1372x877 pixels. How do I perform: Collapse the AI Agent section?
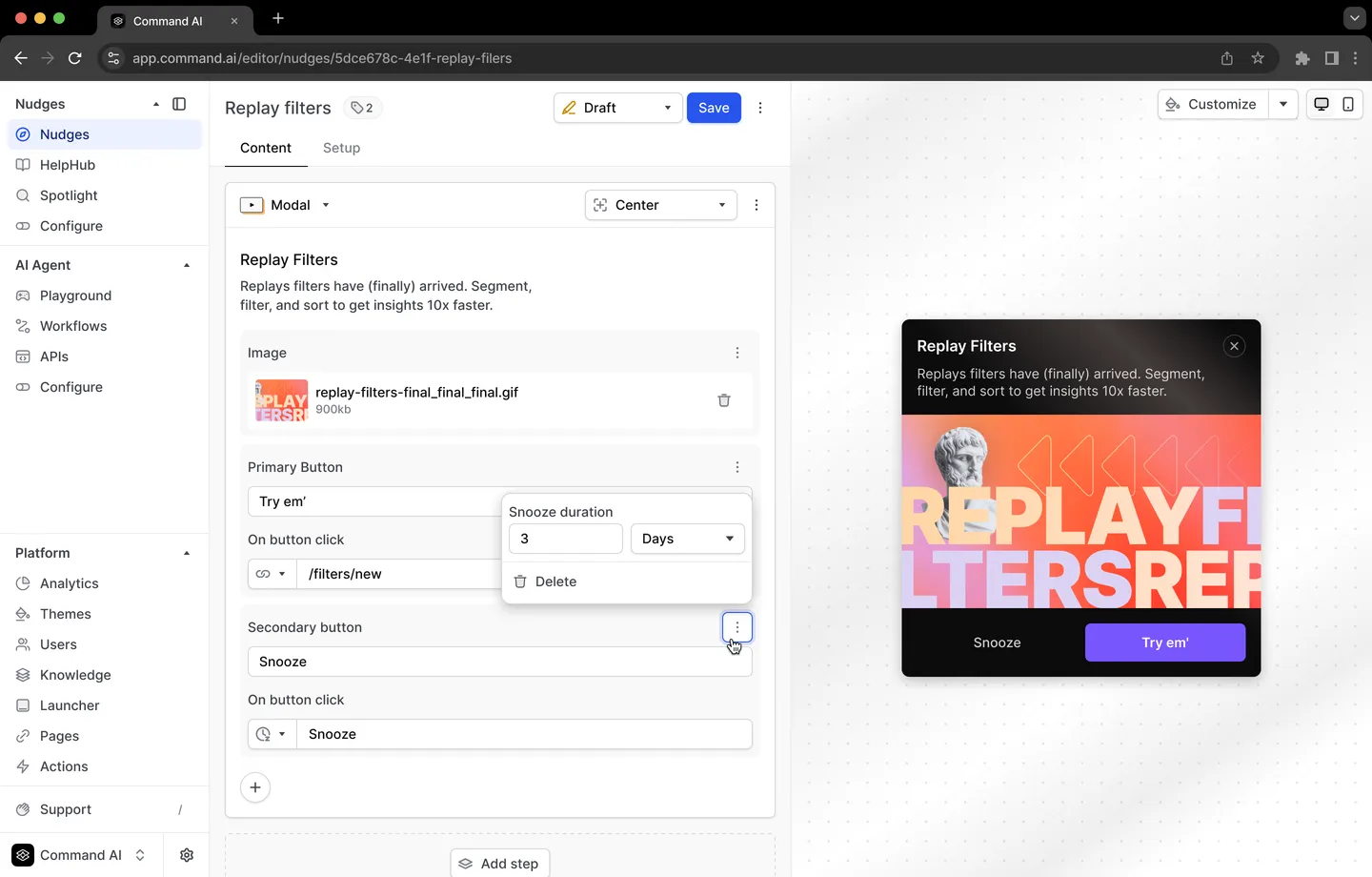click(x=187, y=265)
